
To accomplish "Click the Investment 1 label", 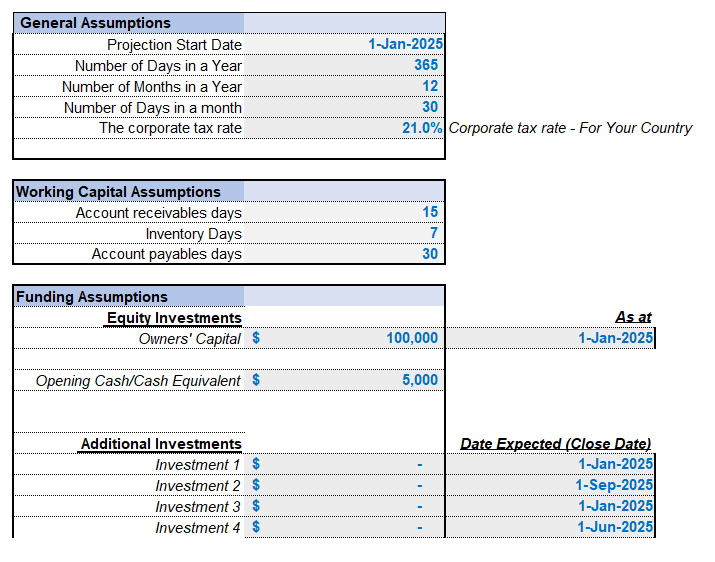I will tap(197, 465).
